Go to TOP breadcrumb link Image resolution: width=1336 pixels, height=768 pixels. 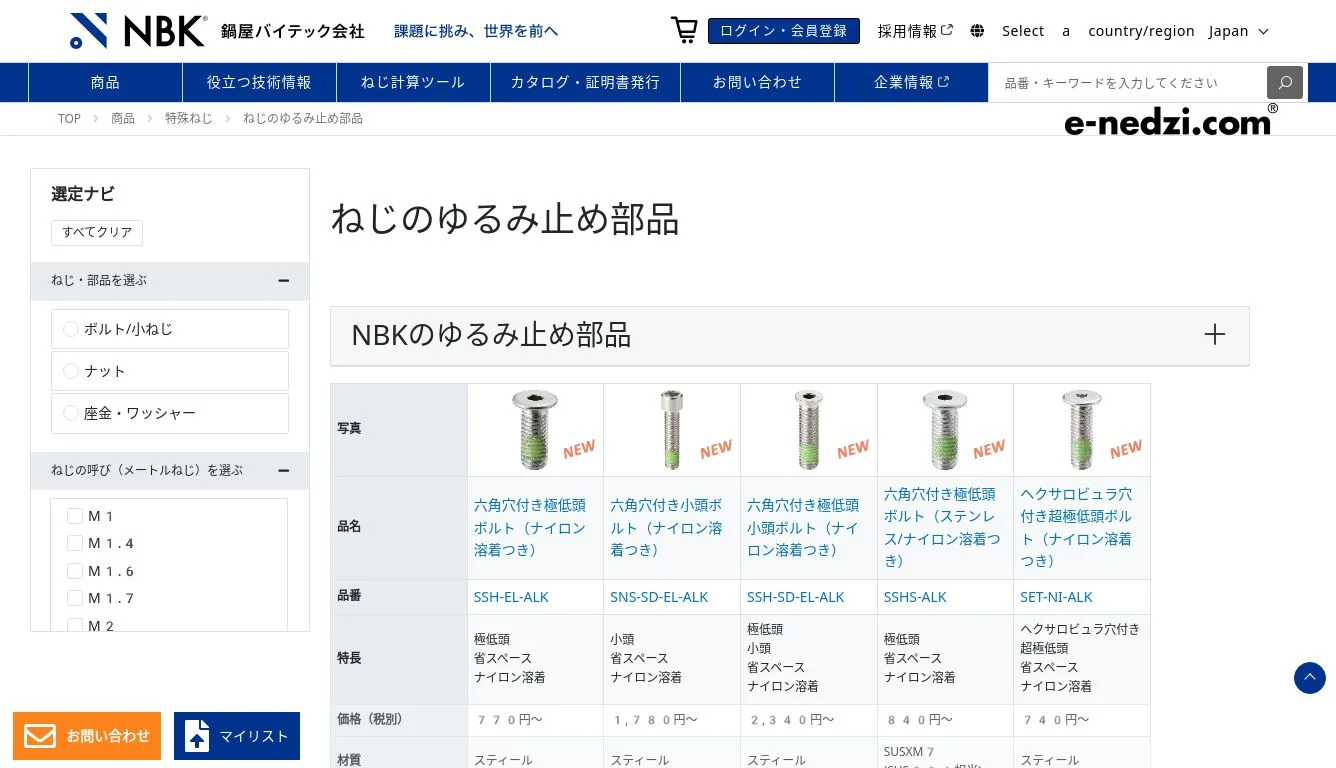69,118
